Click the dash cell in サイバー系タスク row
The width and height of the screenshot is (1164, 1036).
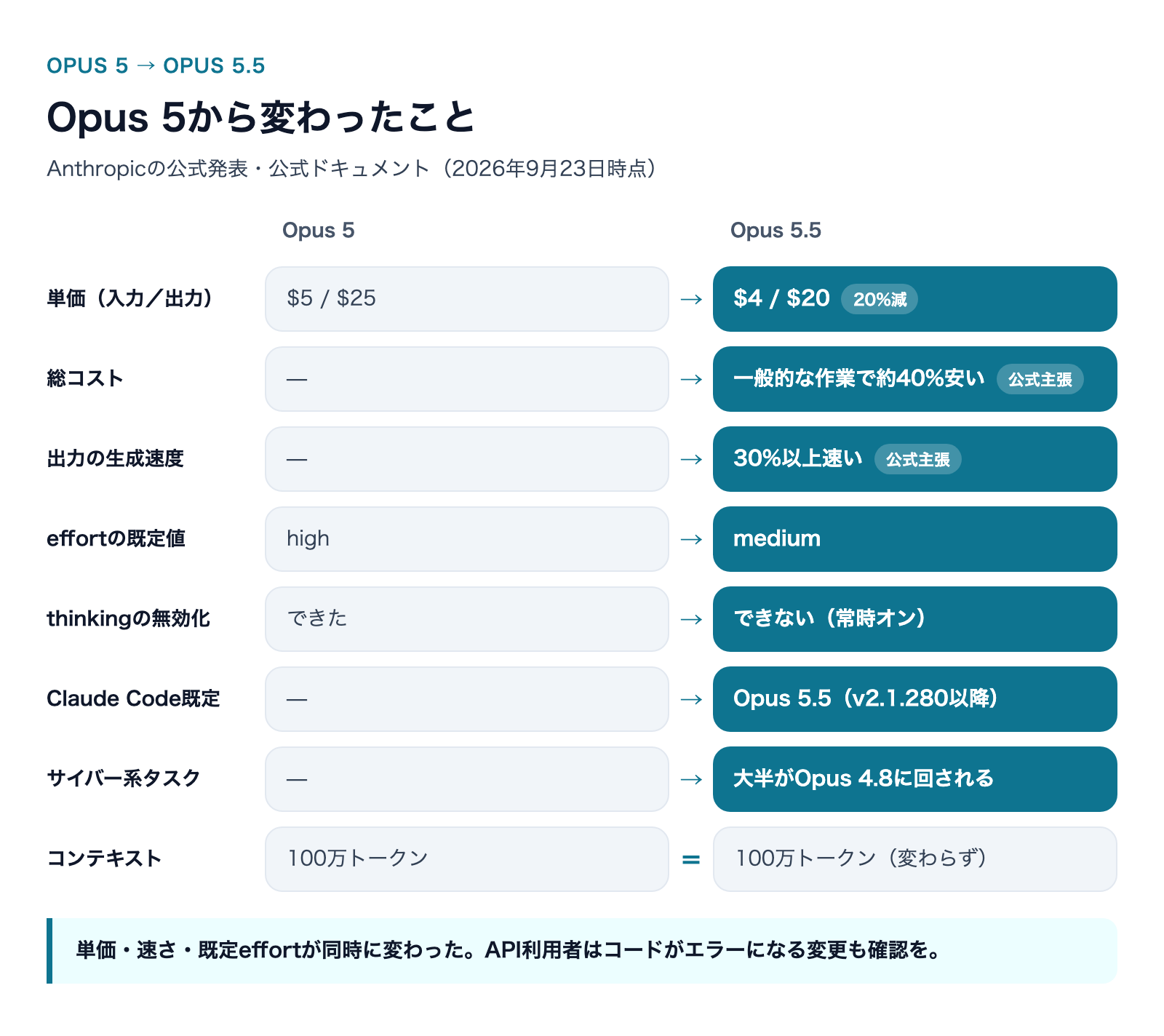(x=466, y=779)
